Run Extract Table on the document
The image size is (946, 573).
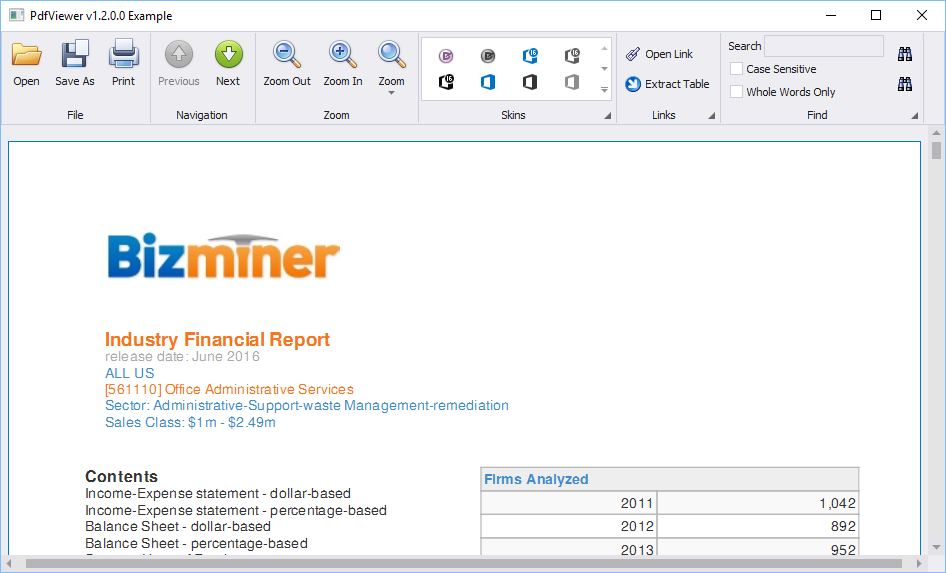point(667,84)
